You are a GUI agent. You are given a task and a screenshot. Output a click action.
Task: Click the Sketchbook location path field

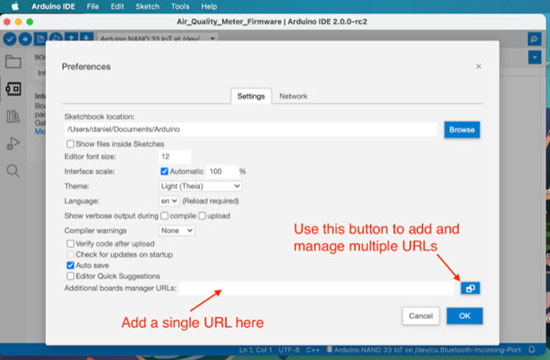(251, 129)
